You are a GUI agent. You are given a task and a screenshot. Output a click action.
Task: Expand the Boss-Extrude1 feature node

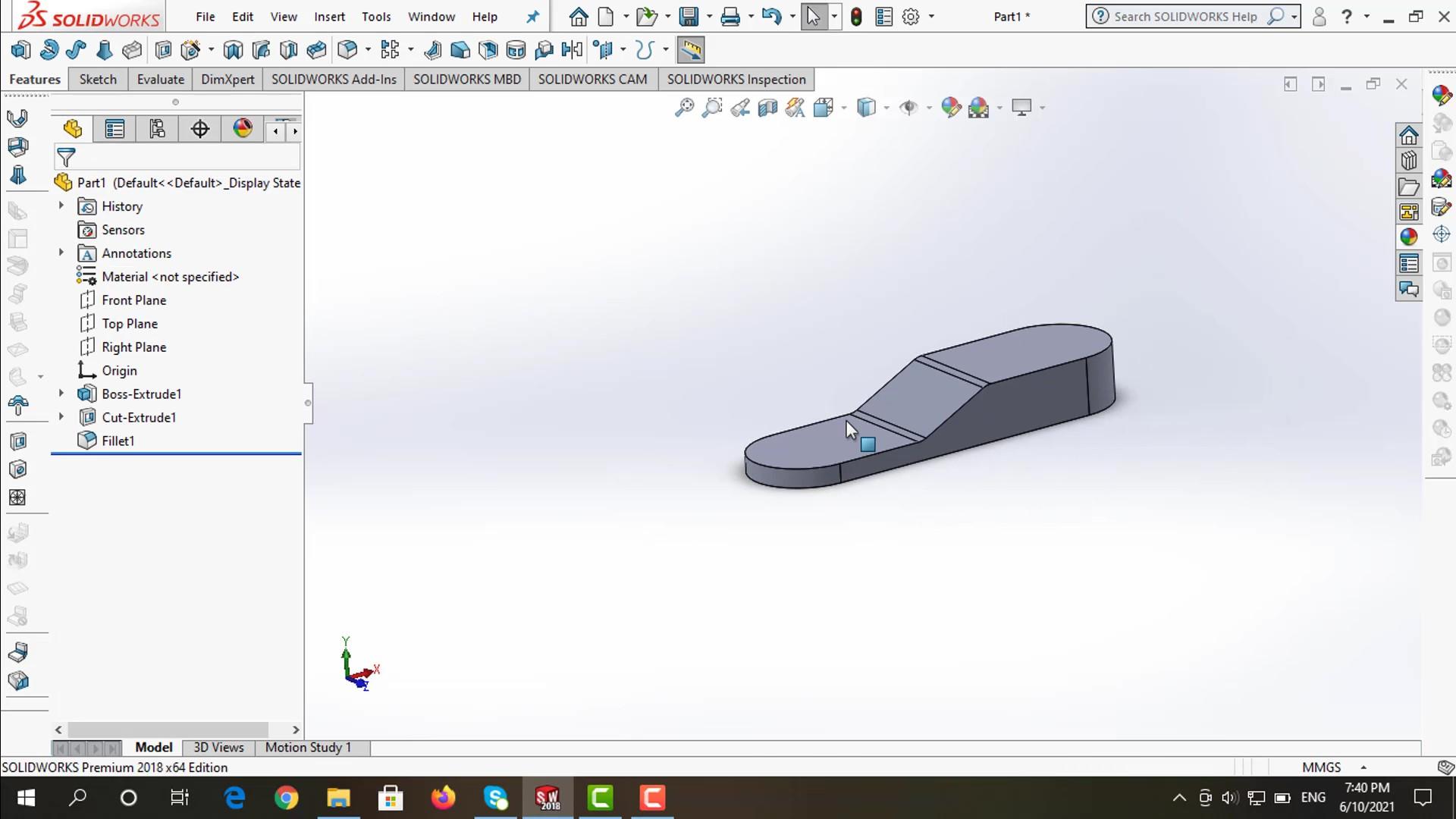(x=61, y=394)
